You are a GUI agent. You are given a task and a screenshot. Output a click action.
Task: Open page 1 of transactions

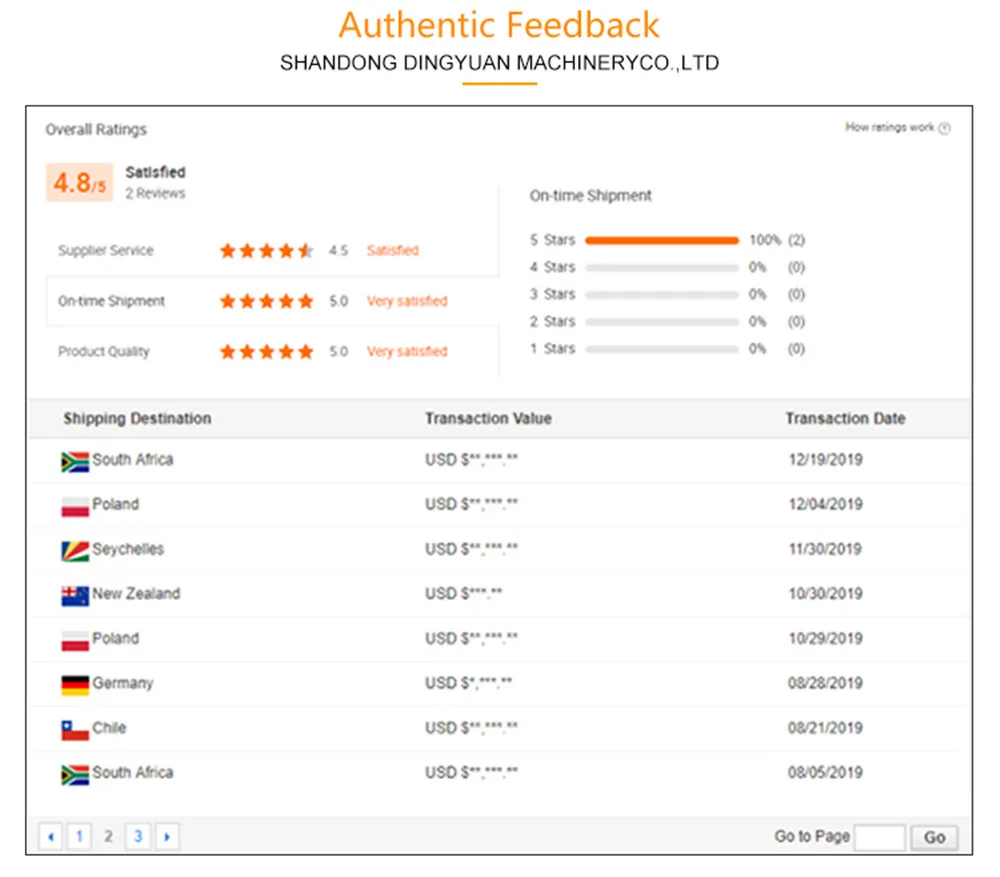coord(79,836)
